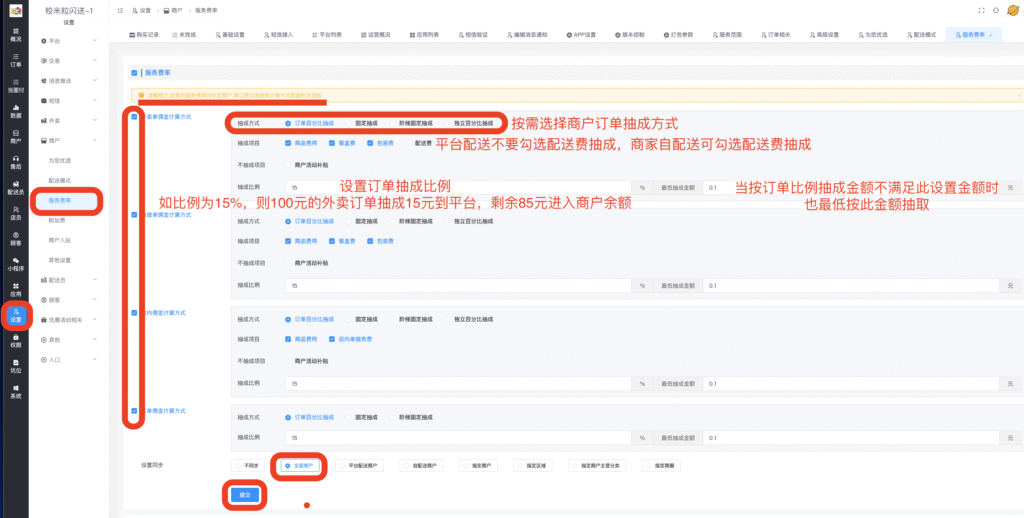1024x518 pixels.
Task: Open the 小程序 section in left rail
Action: tap(16, 264)
